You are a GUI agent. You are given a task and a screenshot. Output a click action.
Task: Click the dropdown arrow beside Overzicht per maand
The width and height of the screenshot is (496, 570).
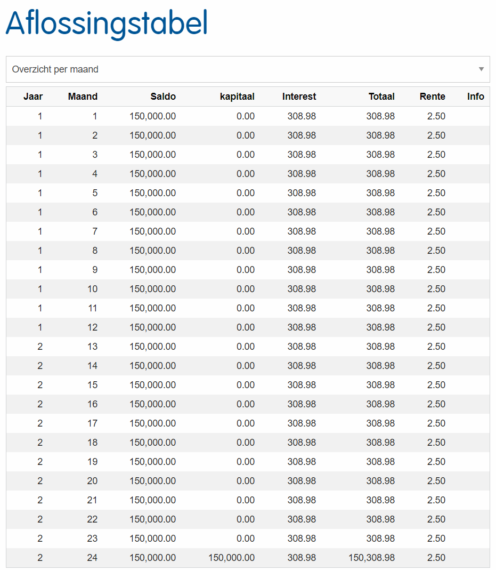point(481,69)
